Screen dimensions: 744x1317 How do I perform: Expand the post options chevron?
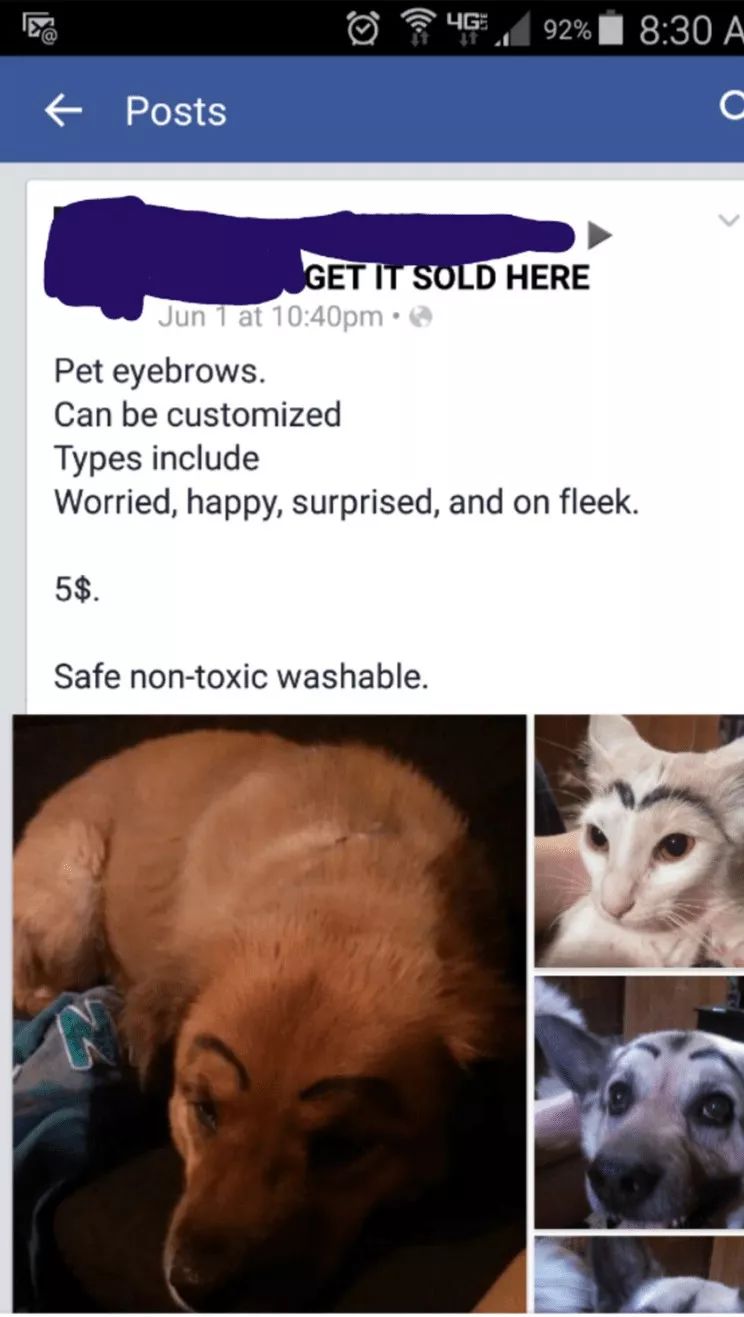pos(730,219)
